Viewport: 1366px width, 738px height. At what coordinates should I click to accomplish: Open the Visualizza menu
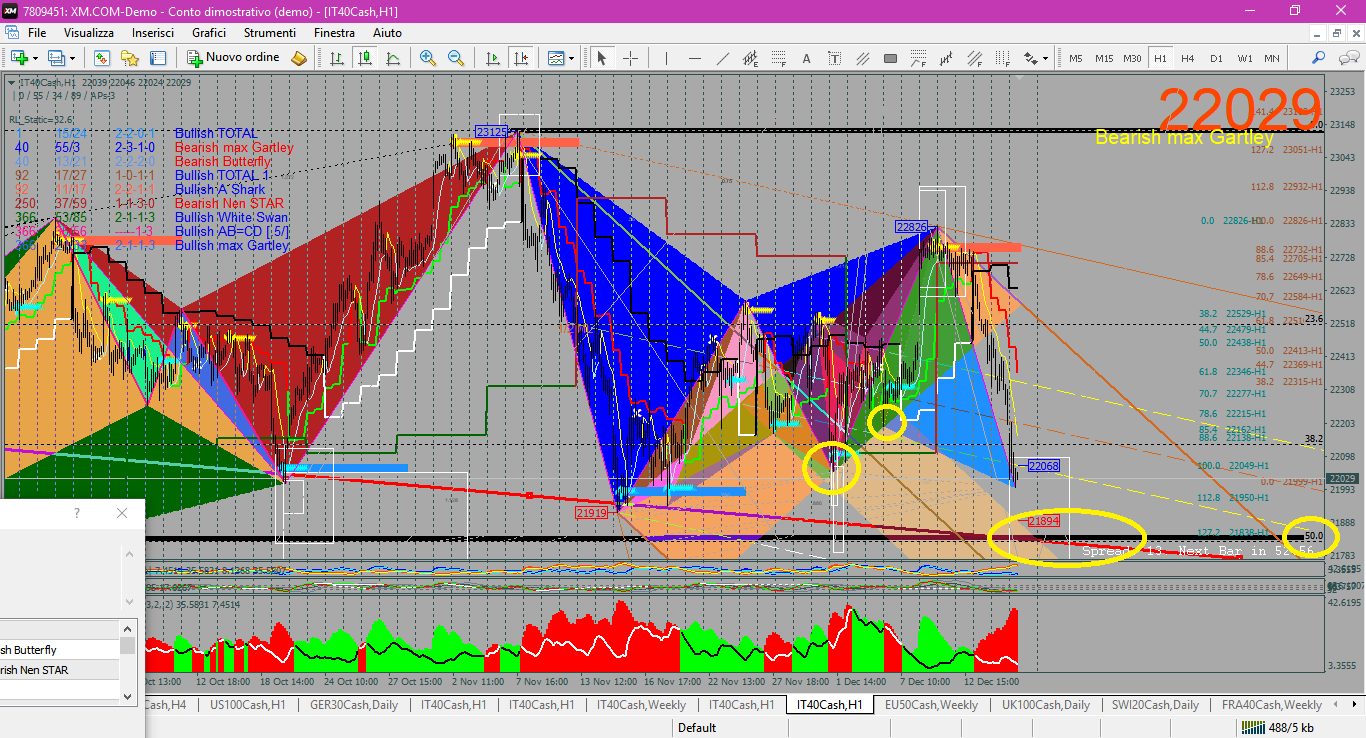[x=89, y=33]
